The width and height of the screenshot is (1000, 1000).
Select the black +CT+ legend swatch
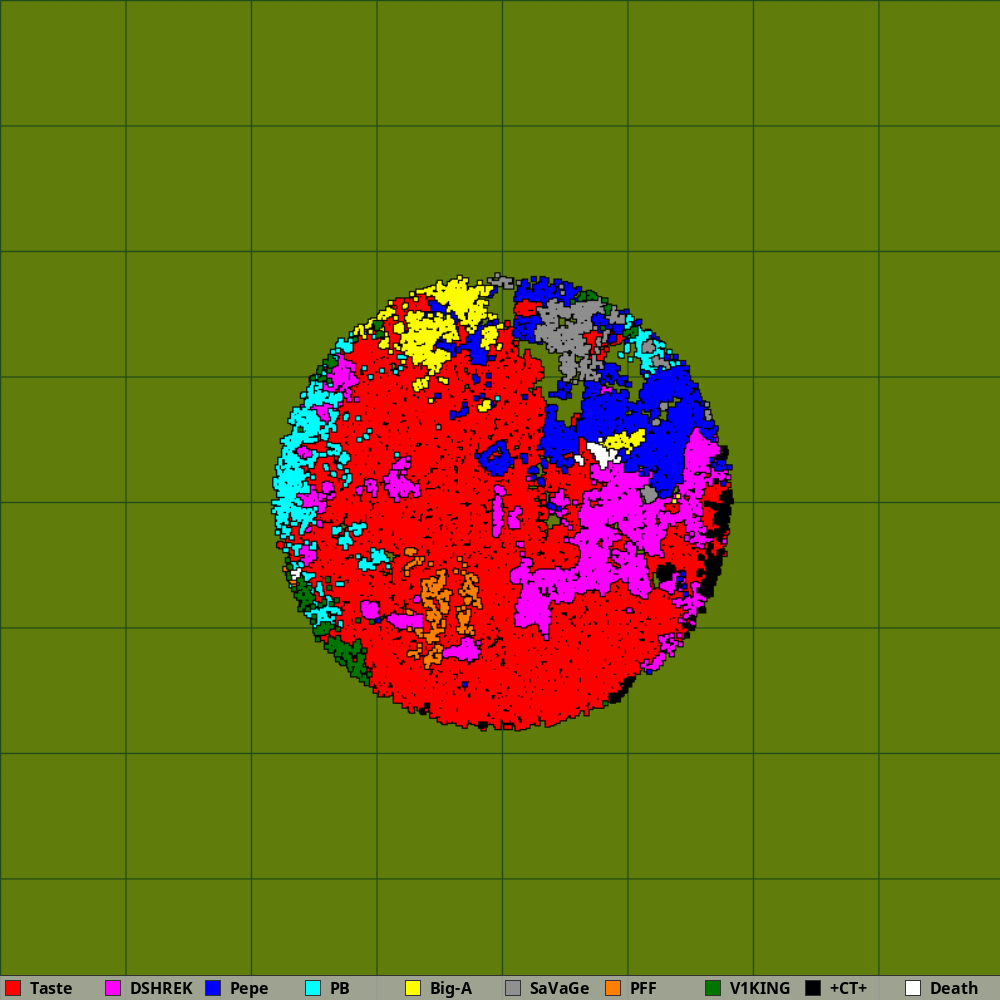(813, 988)
